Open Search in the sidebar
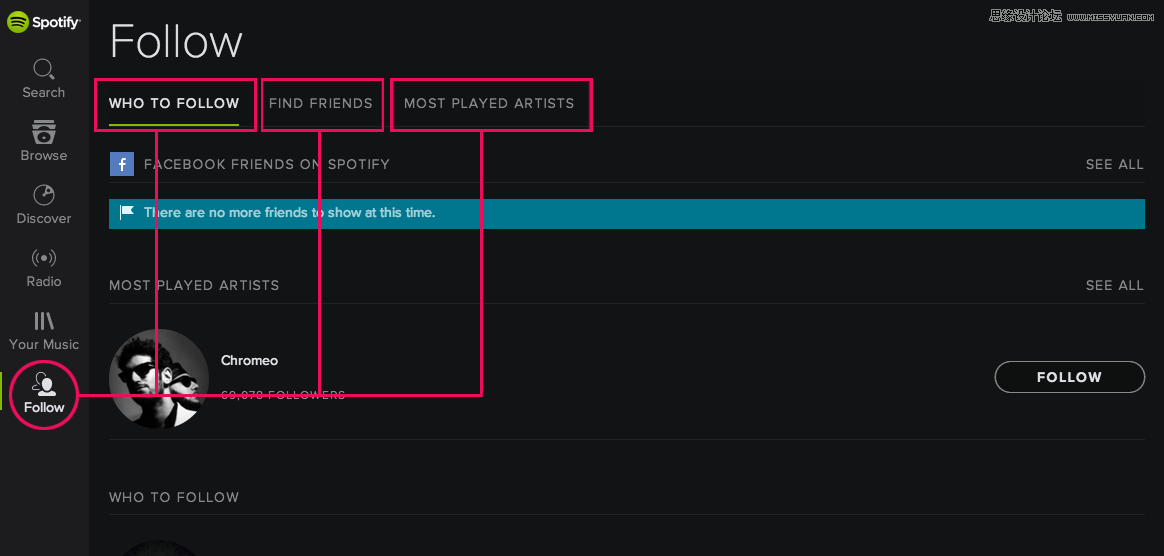The height and width of the screenshot is (556, 1164). [44, 79]
